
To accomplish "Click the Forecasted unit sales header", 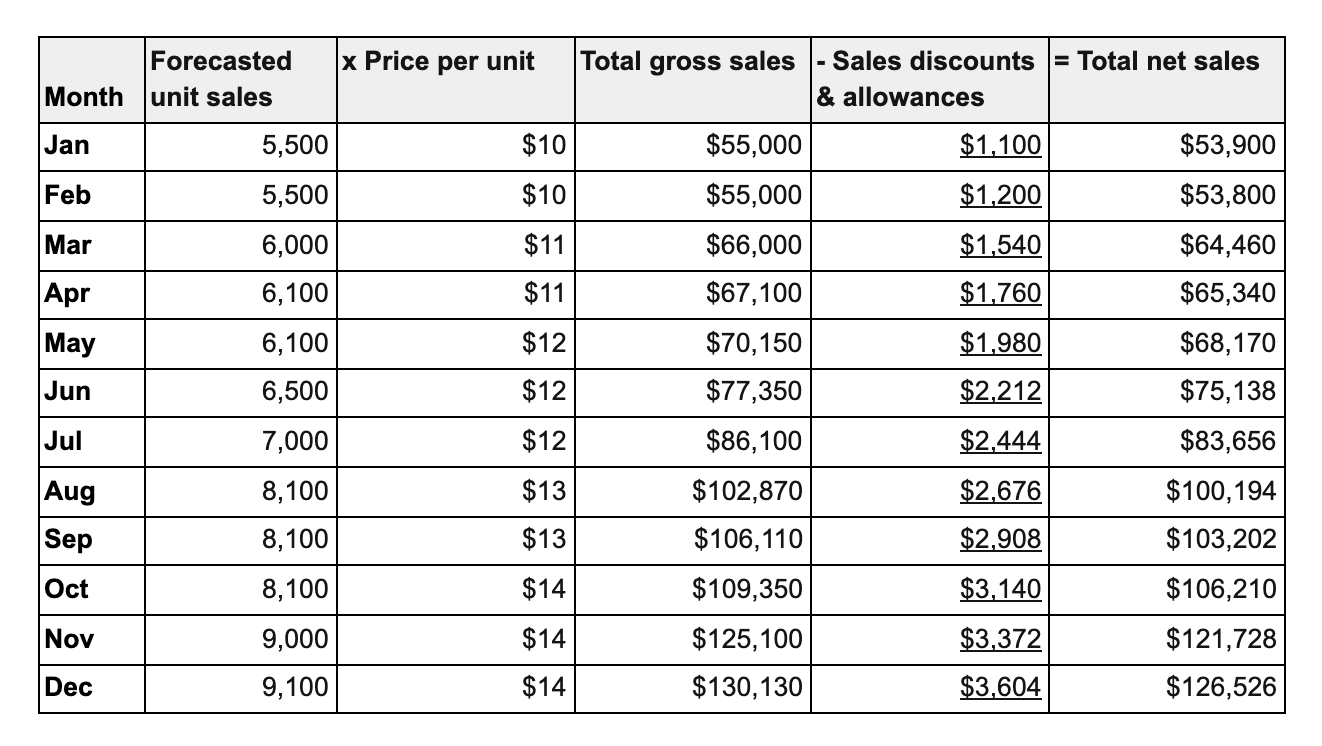I will pos(221,79).
